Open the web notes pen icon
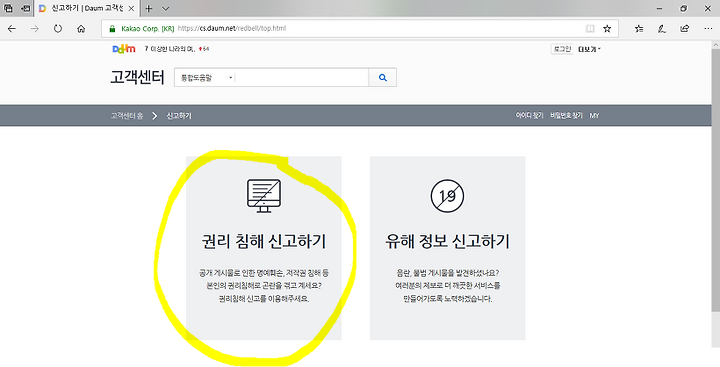720x367 pixels. 662,28
